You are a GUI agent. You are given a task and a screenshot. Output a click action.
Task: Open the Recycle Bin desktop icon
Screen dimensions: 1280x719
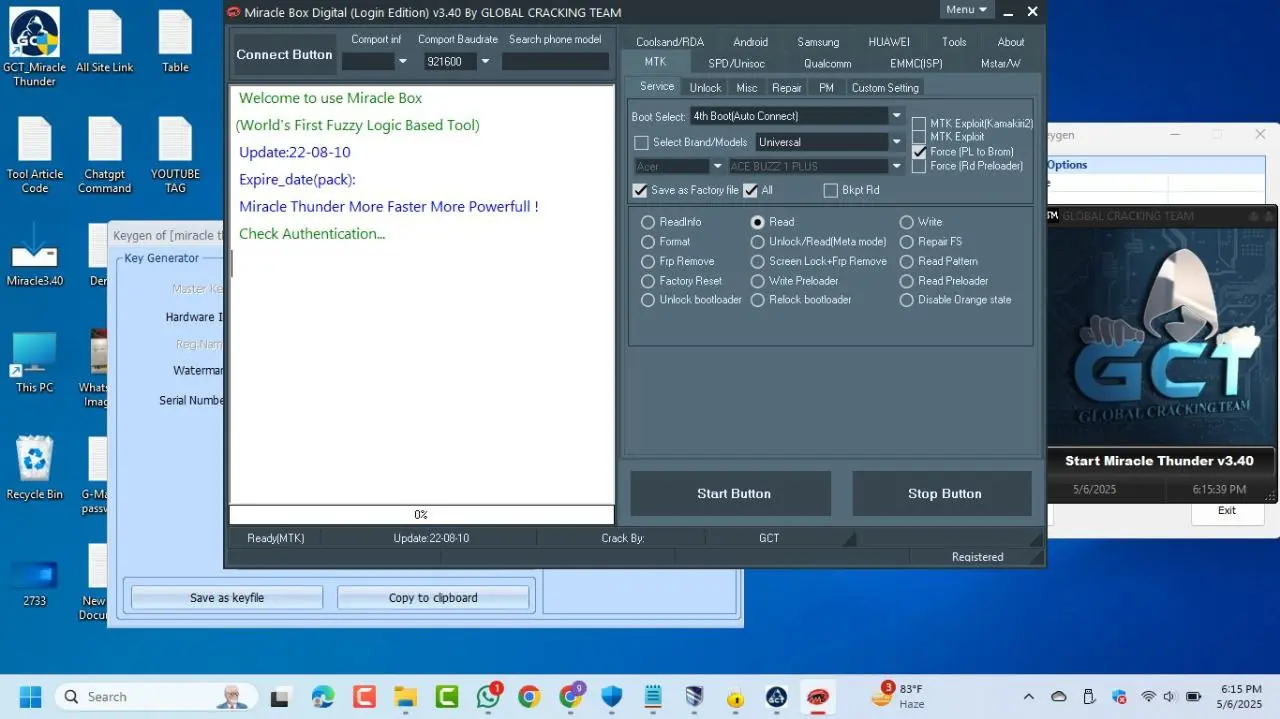pyautogui.click(x=34, y=468)
